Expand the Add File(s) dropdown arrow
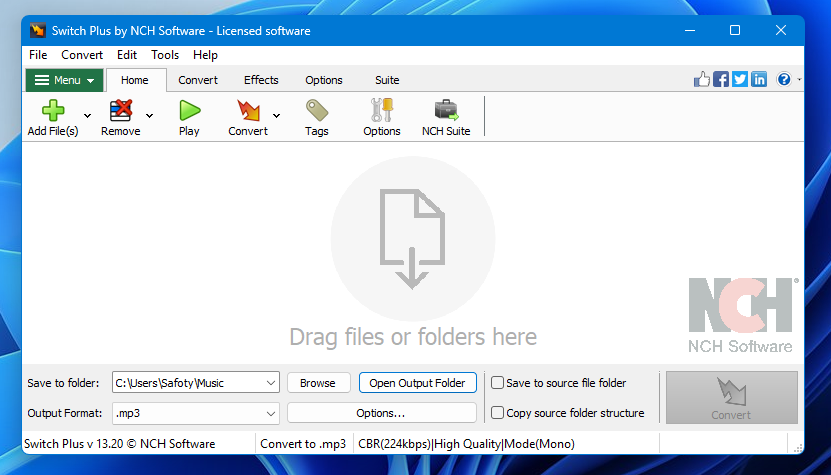 [87, 116]
